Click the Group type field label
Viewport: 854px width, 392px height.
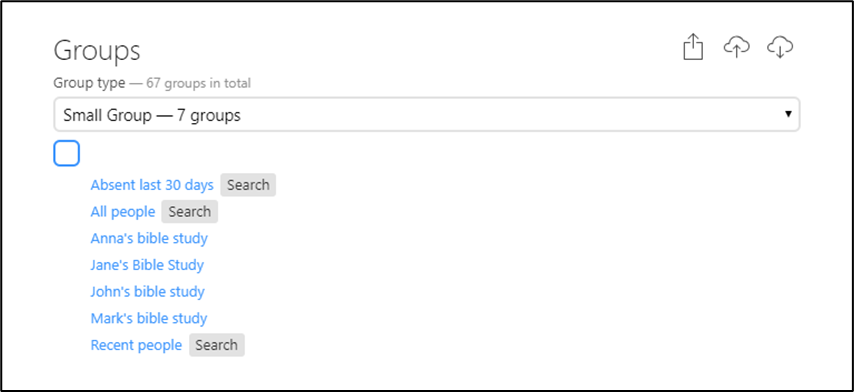(x=89, y=83)
